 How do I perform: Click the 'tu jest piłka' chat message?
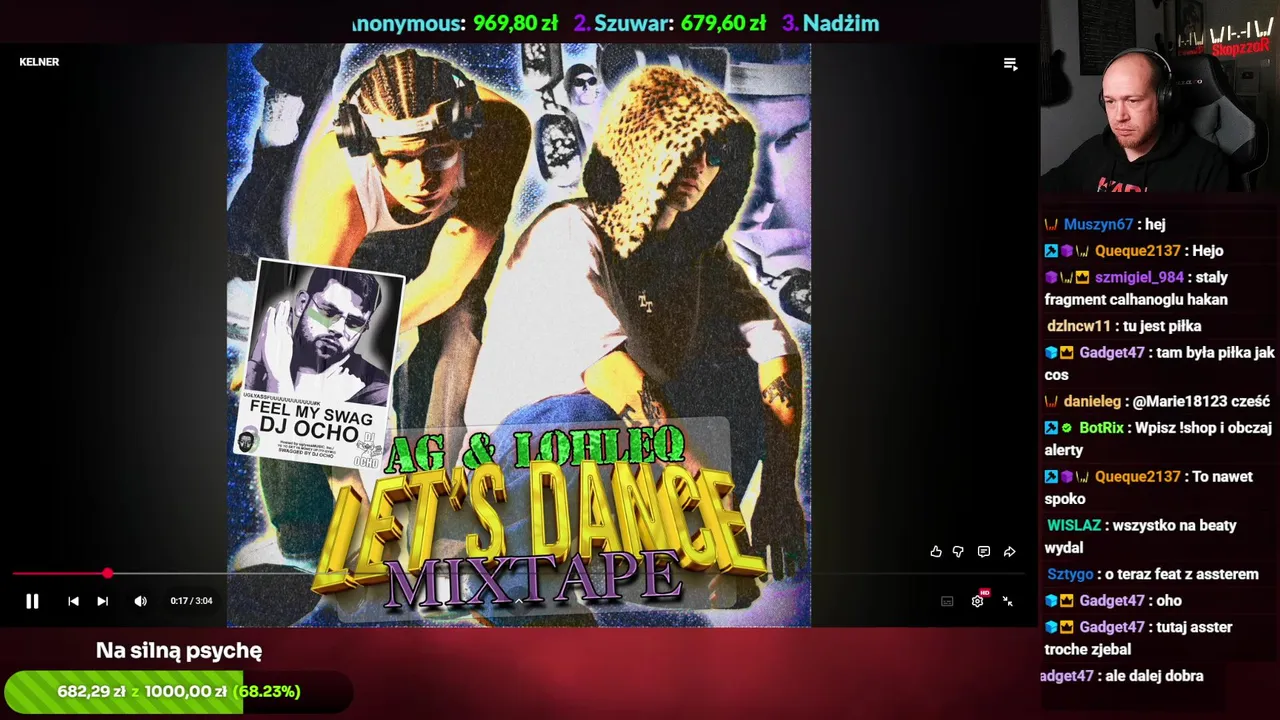click(x=1162, y=326)
